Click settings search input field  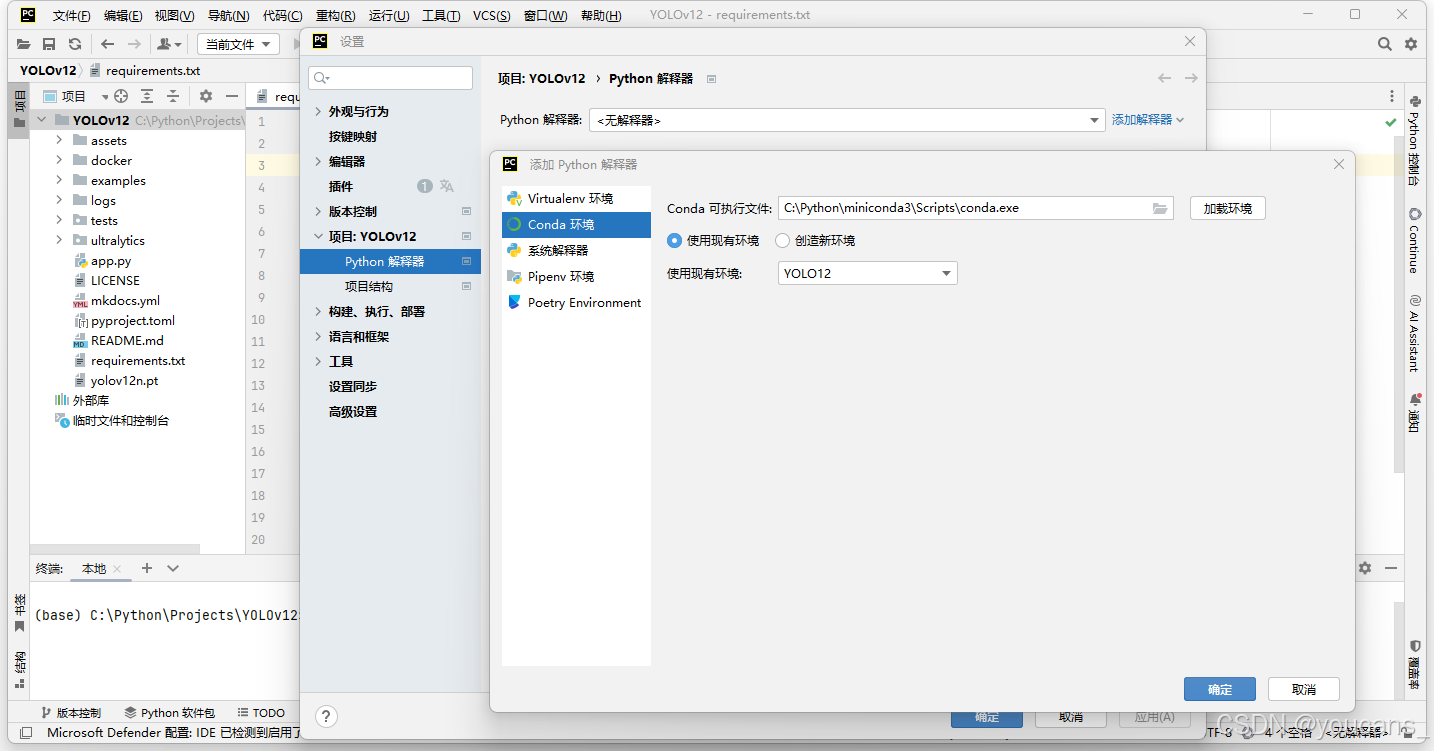[x=390, y=78]
